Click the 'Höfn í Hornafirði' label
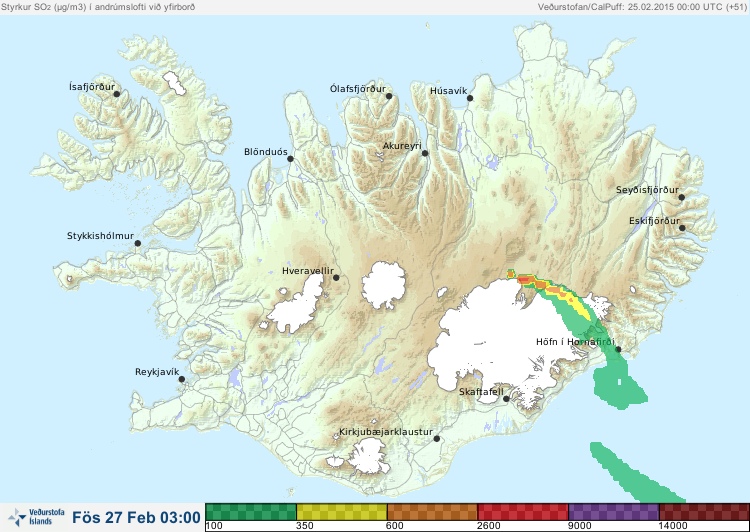The width and height of the screenshot is (750, 532). point(575,342)
